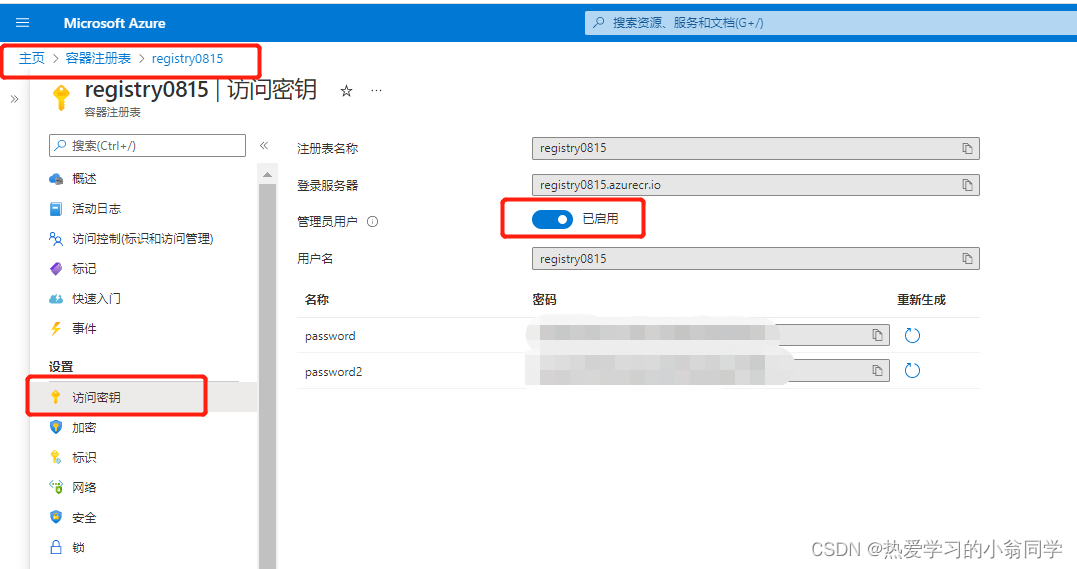
Task: Click the search resources box in the header
Action: coord(830,23)
